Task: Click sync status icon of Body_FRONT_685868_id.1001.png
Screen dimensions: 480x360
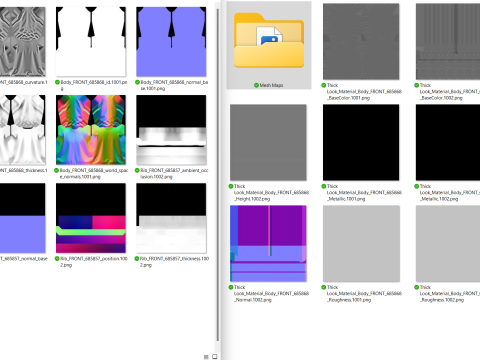Action: (57, 82)
